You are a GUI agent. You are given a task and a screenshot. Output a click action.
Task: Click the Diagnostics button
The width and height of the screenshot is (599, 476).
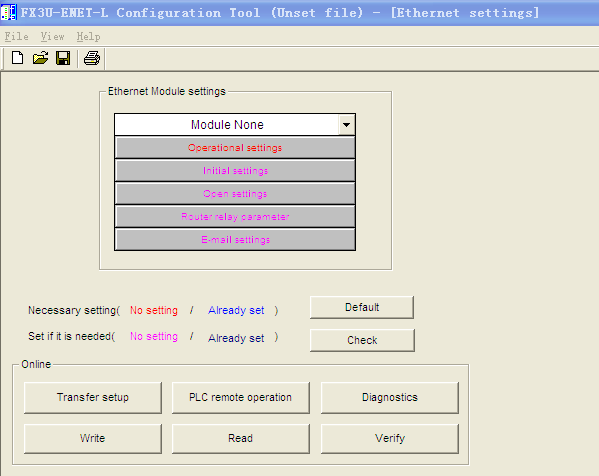click(x=390, y=397)
